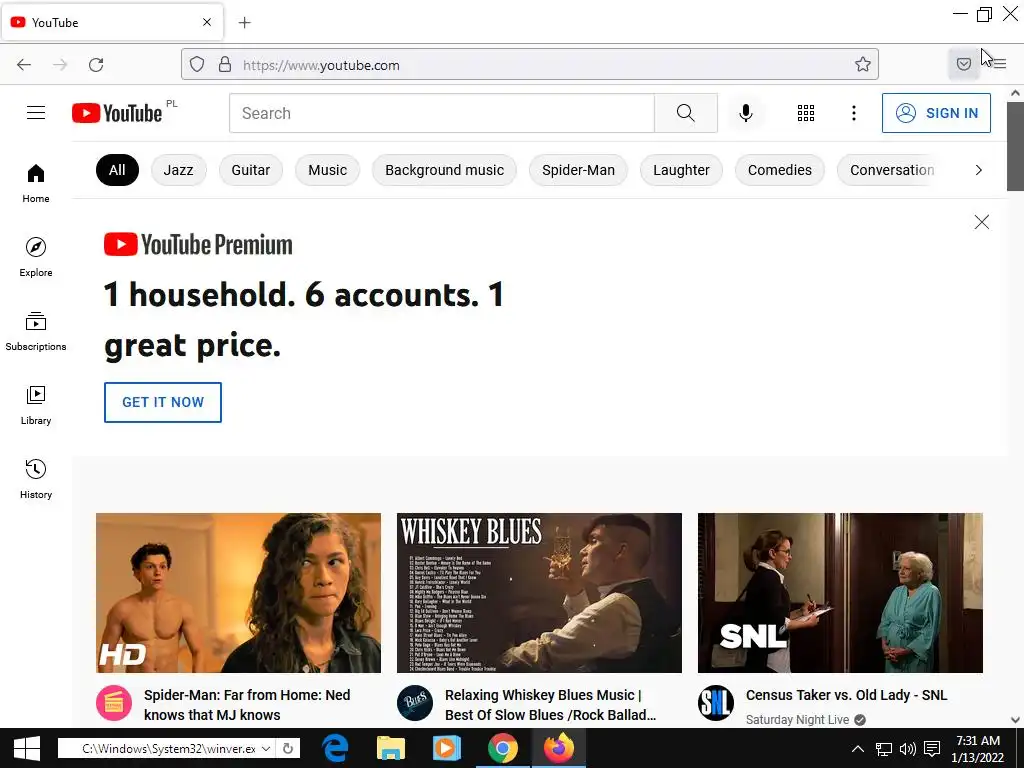Save page to Pocket
The width and height of the screenshot is (1024, 768).
[x=963, y=63]
